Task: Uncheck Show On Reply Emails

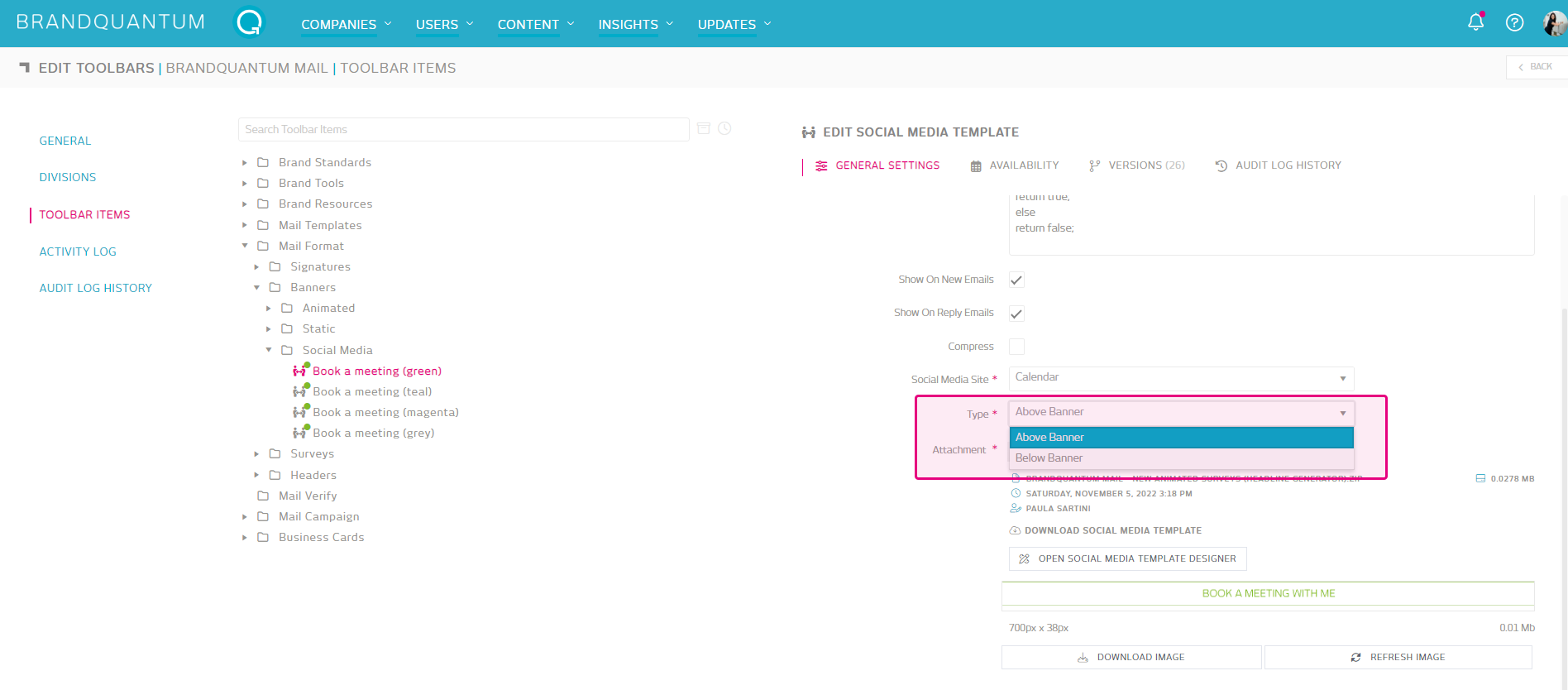Action: tap(1016, 314)
